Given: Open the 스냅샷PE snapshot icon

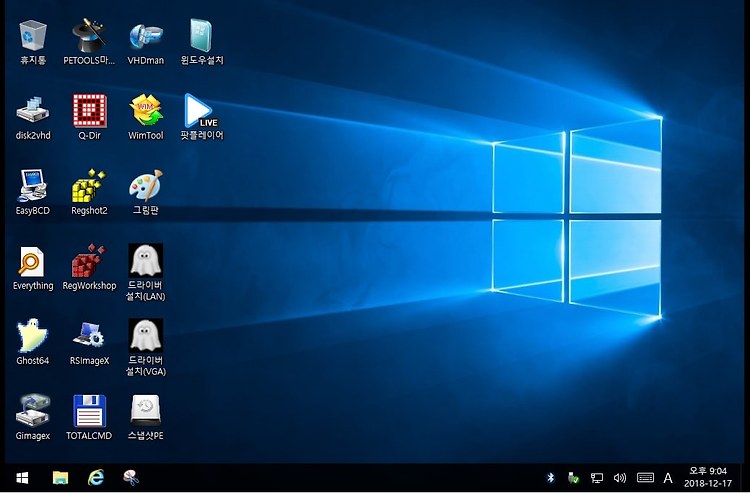Looking at the screenshot, I should pyautogui.click(x=145, y=417).
